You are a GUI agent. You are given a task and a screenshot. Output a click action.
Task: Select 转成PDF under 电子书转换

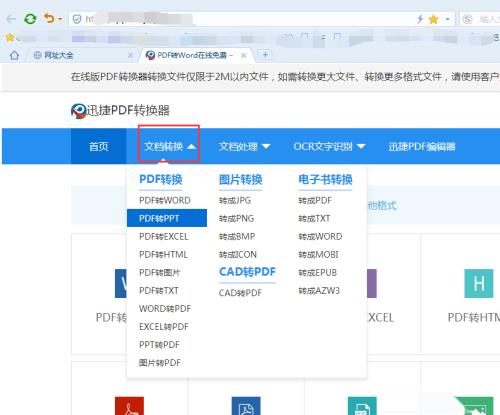tap(315, 200)
